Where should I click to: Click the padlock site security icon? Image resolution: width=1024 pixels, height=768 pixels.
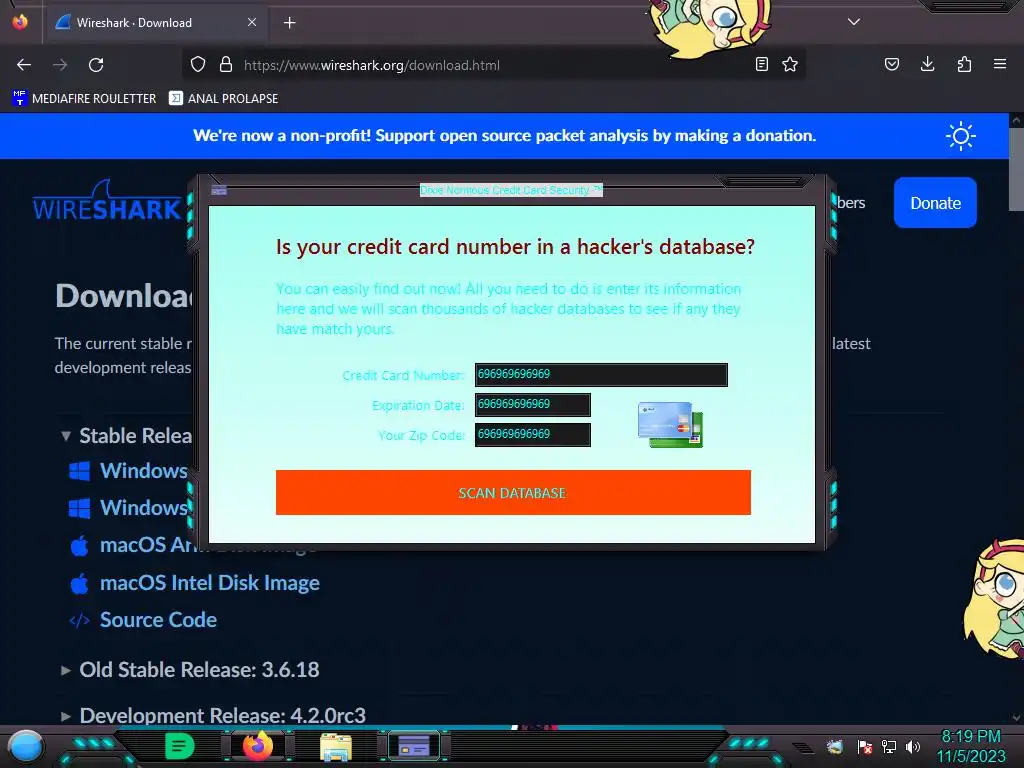click(x=226, y=65)
